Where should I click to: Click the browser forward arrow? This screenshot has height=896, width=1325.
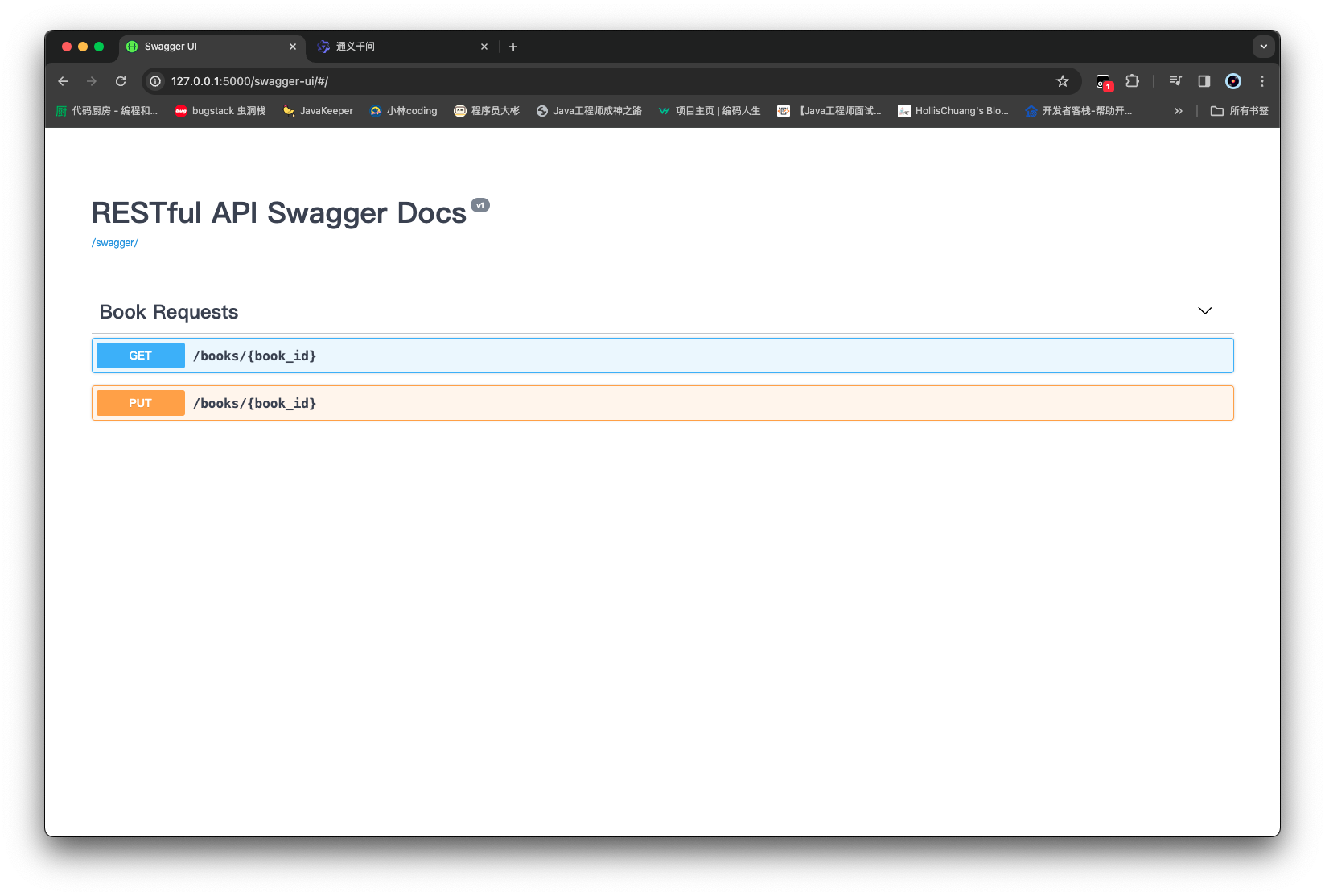pos(92,81)
